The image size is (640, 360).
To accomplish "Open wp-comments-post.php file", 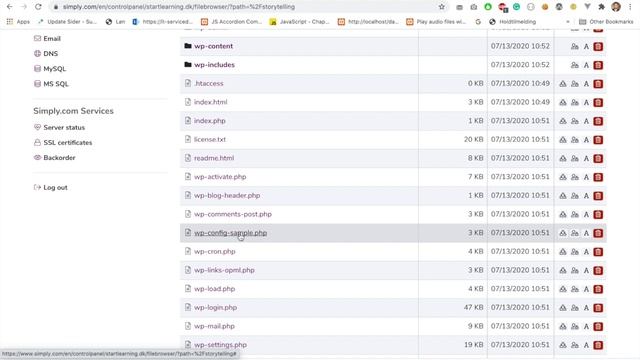I will pyautogui.click(x=233, y=214).
